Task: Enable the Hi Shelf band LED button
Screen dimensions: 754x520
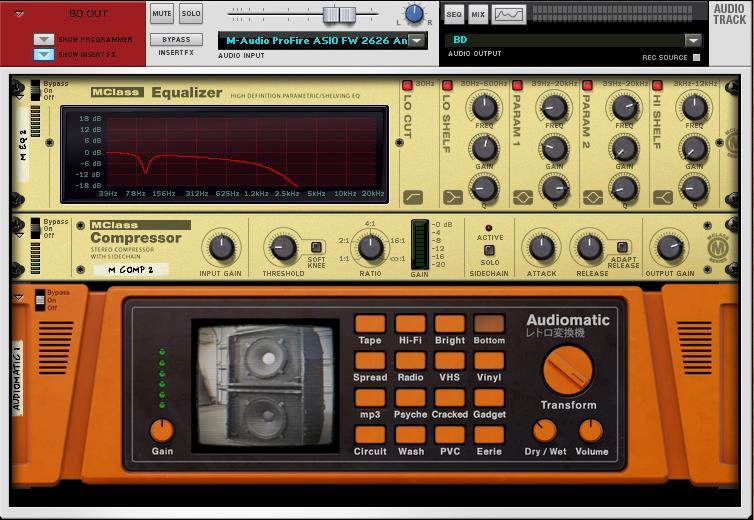Action: point(657,86)
